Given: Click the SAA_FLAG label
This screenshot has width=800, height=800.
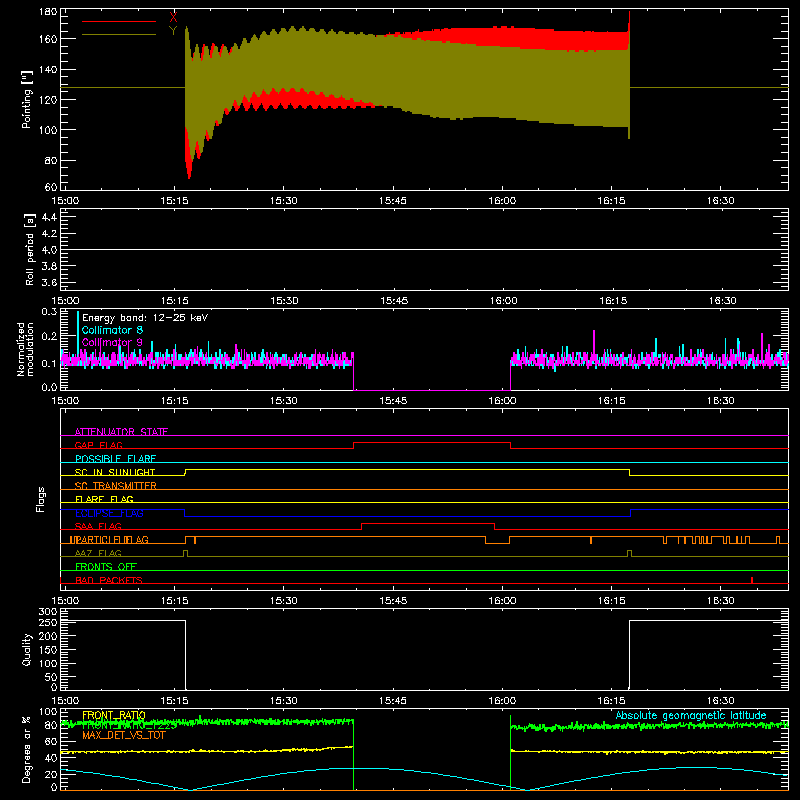Looking at the screenshot, I should click(98, 526).
